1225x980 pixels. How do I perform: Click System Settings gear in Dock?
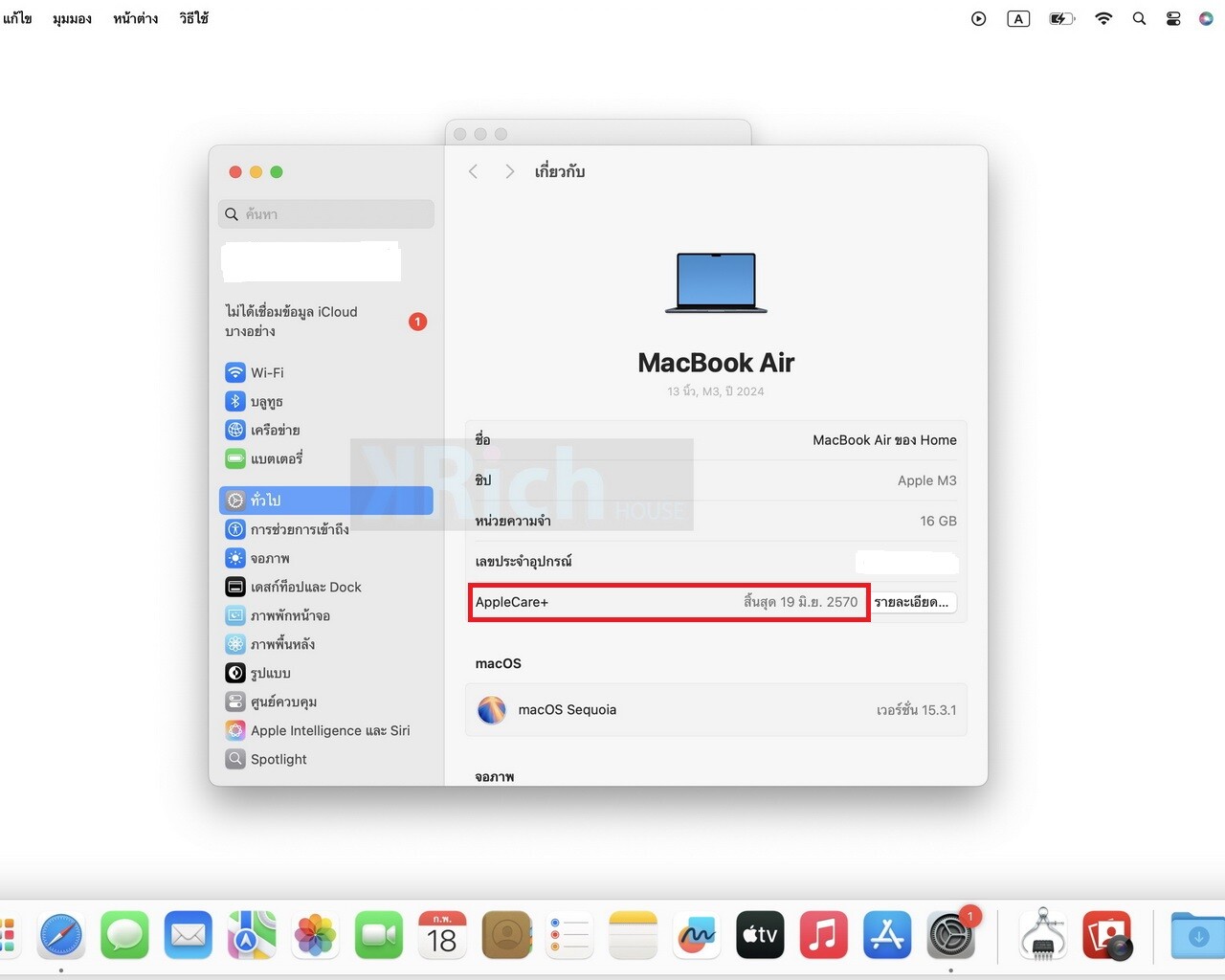pos(950,935)
